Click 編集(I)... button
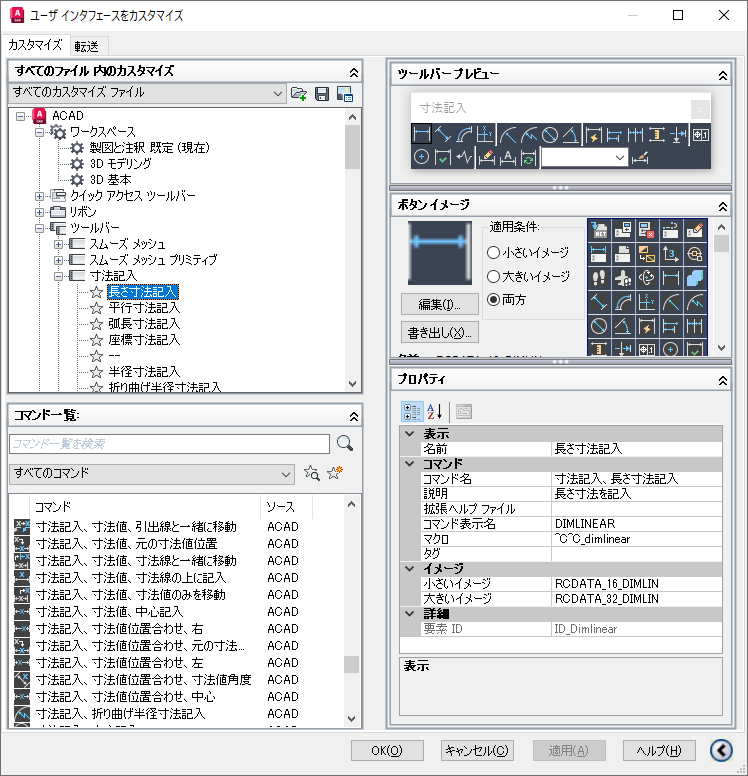The height and width of the screenshot is (776, 748). [x=440, y=304]
